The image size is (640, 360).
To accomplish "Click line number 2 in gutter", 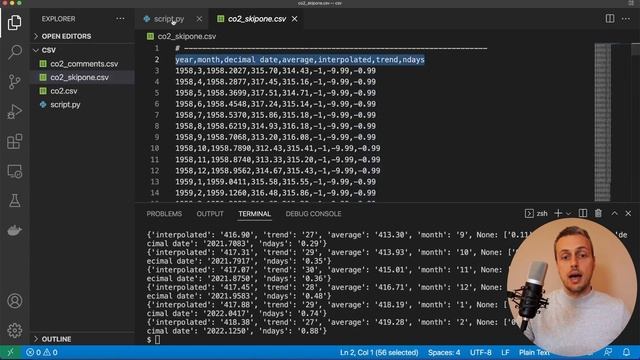I will point(157,60).
